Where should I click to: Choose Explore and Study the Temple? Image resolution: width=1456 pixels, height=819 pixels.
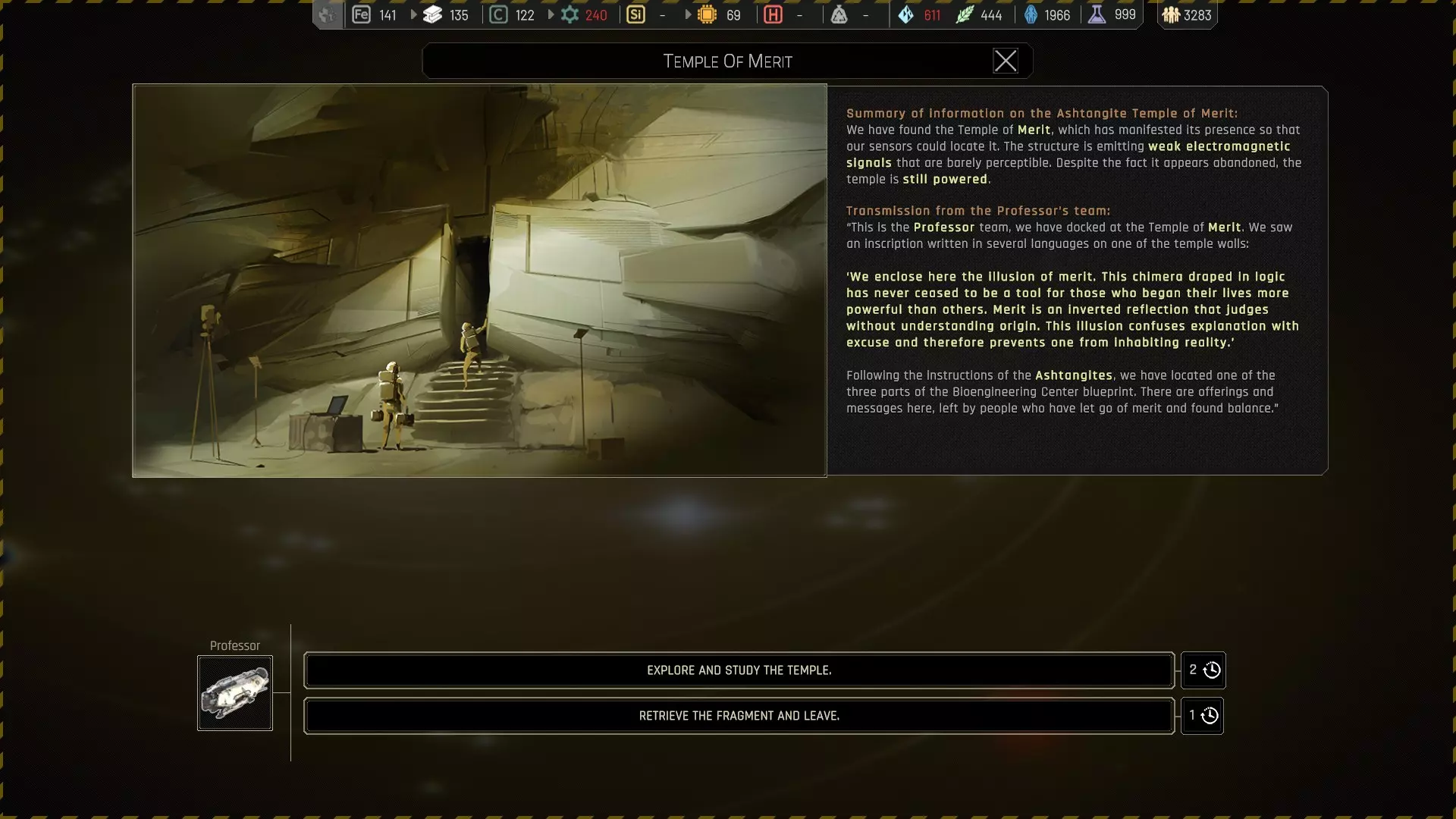pyautogui.click(x=739, y=670)
